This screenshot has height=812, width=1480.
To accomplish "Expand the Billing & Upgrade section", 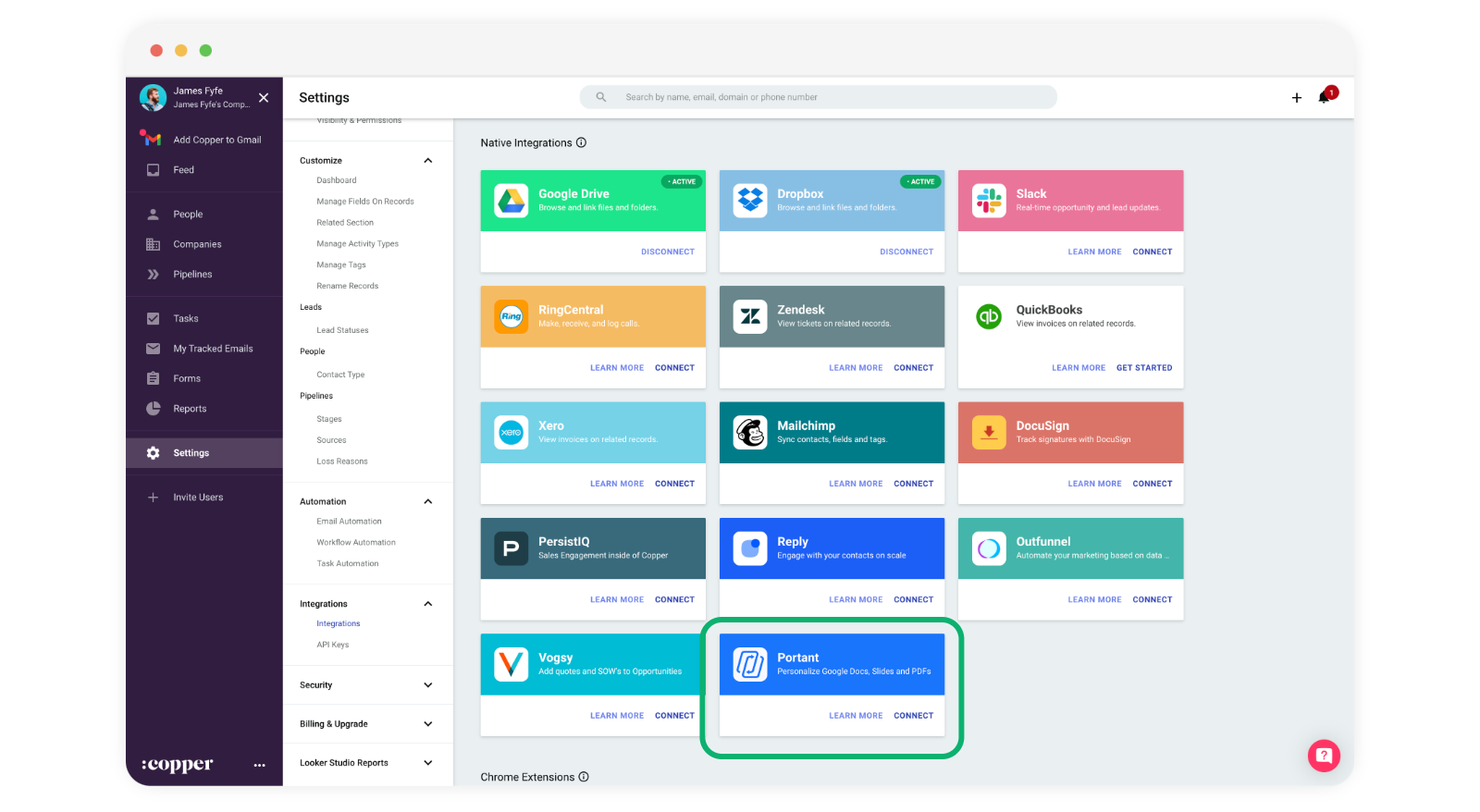I will (x=427, y=724).
